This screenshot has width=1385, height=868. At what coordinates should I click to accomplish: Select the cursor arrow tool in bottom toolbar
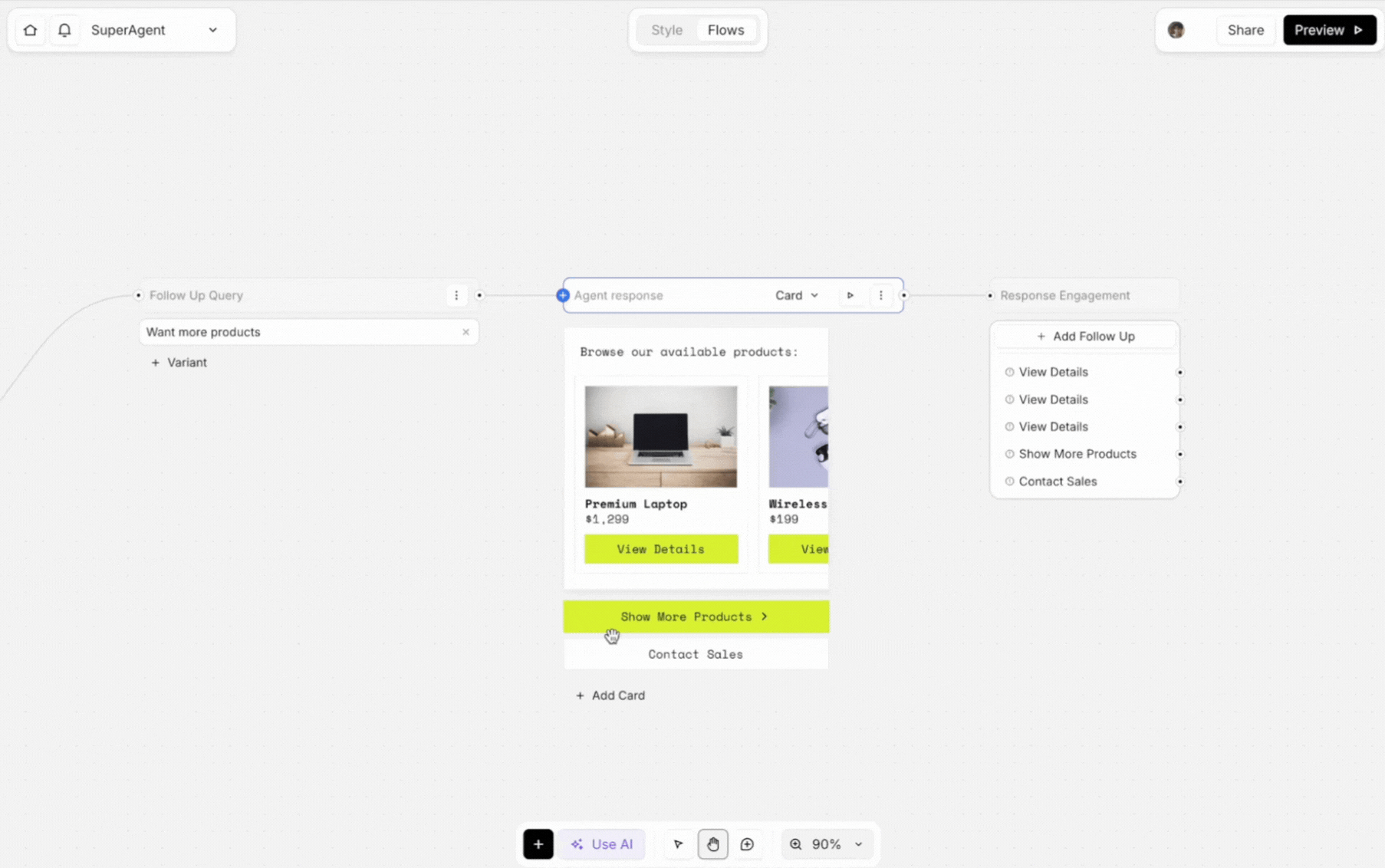coord(678,843)
